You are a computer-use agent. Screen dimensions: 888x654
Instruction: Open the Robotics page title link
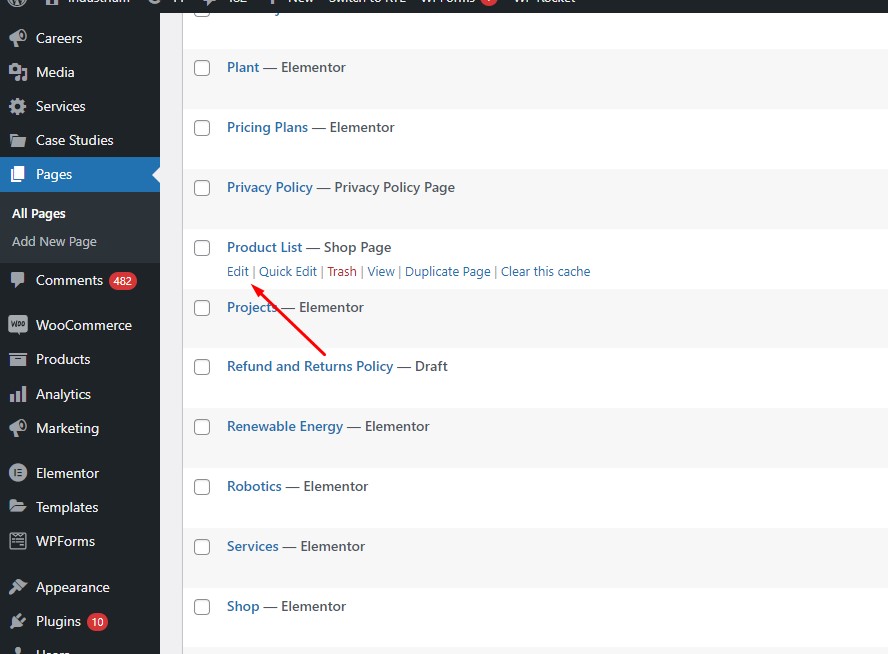click(254, 486)
